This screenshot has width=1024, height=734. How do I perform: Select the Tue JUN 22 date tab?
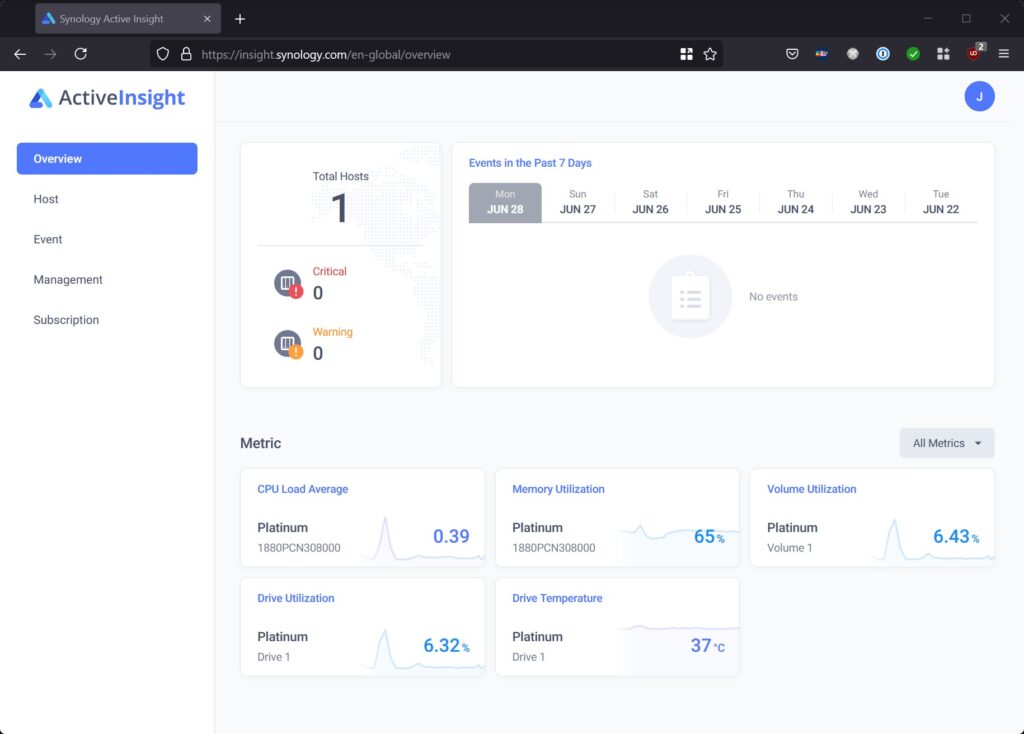[x=940, y=202]
